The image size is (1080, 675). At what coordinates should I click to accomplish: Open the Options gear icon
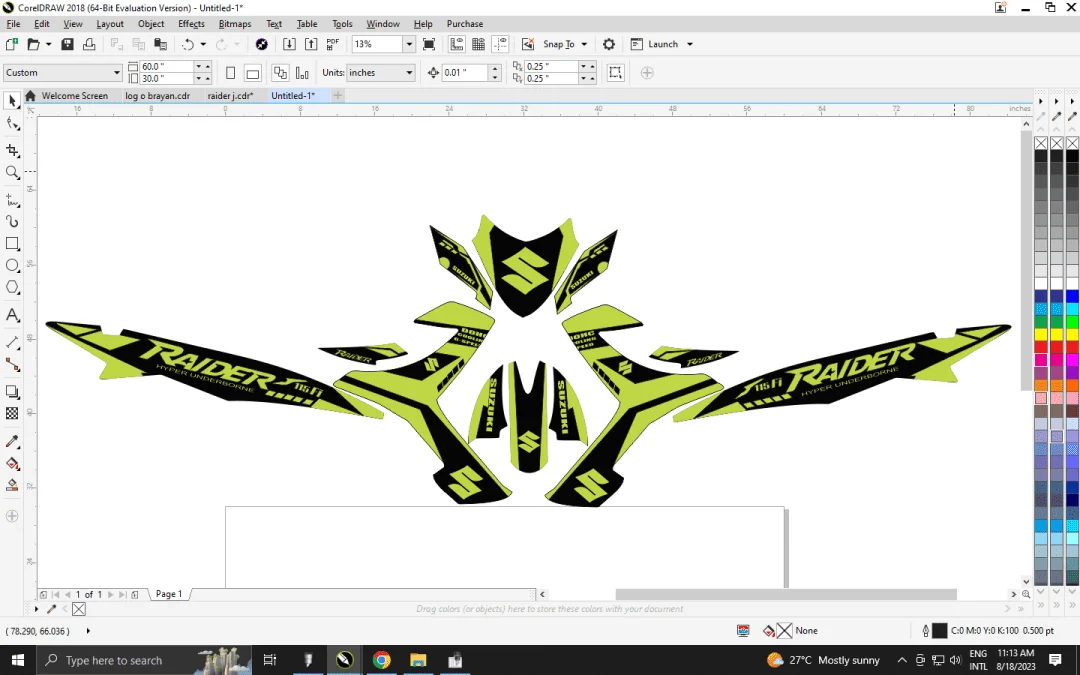point(609,44)
